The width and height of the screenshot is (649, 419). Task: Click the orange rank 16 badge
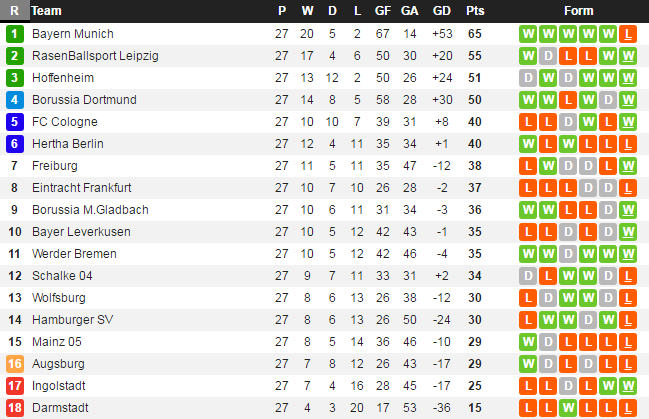click(x=14, y=364)
